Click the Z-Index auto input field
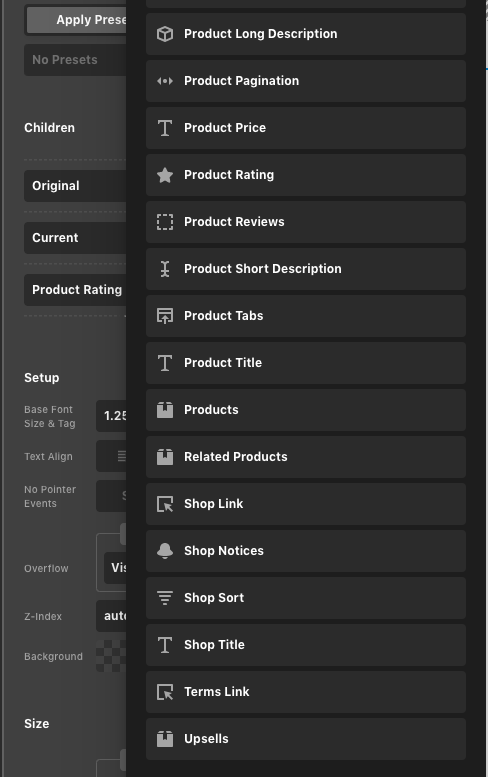The image size is (488, 777). point(111,616)
